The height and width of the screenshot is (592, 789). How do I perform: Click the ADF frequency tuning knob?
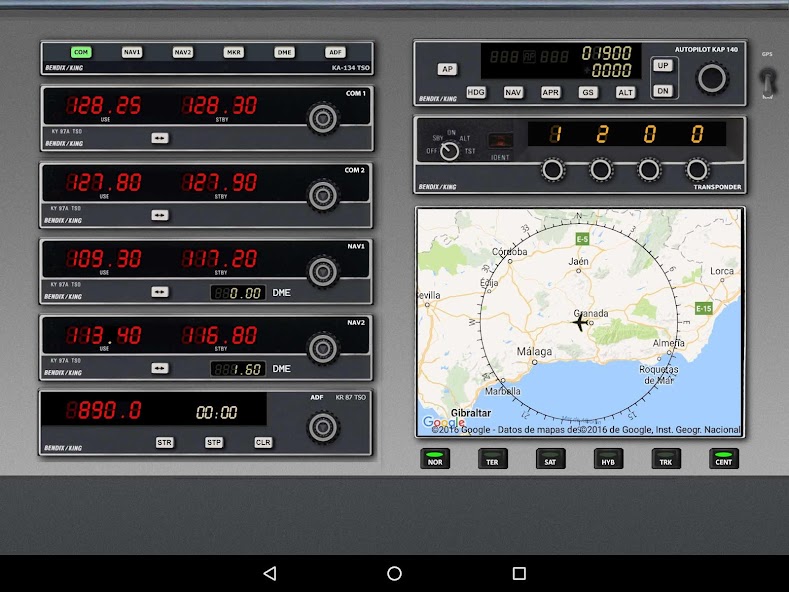pos(321,427)
